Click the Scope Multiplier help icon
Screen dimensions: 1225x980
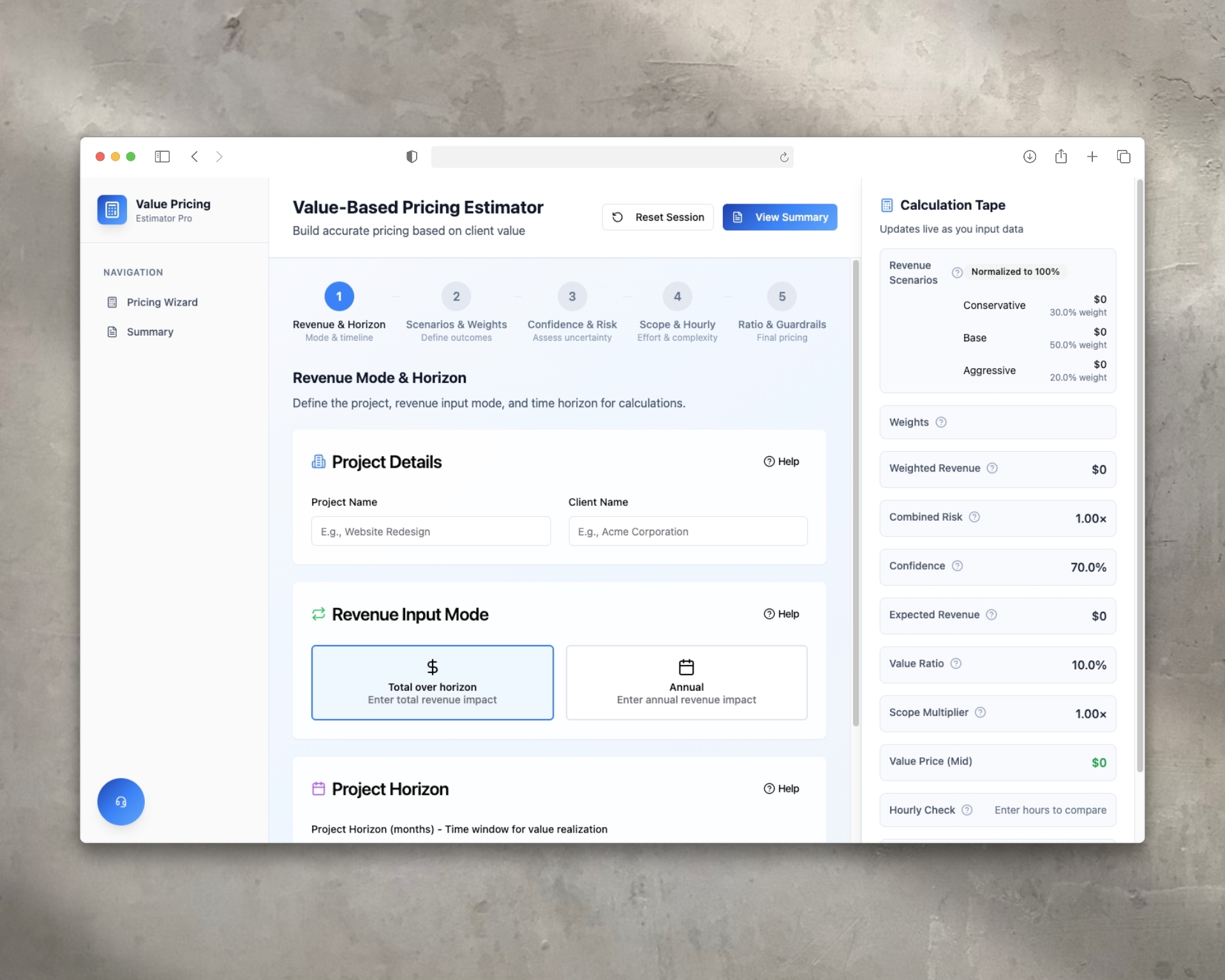pyautogui.click(x=981, y=713)
